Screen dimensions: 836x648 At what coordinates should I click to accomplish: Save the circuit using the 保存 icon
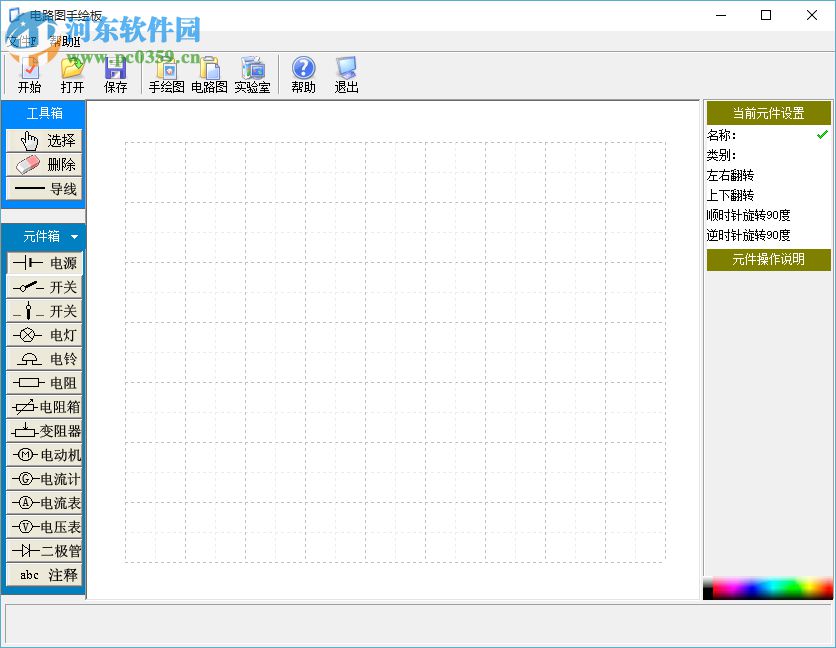coord(115,75)
